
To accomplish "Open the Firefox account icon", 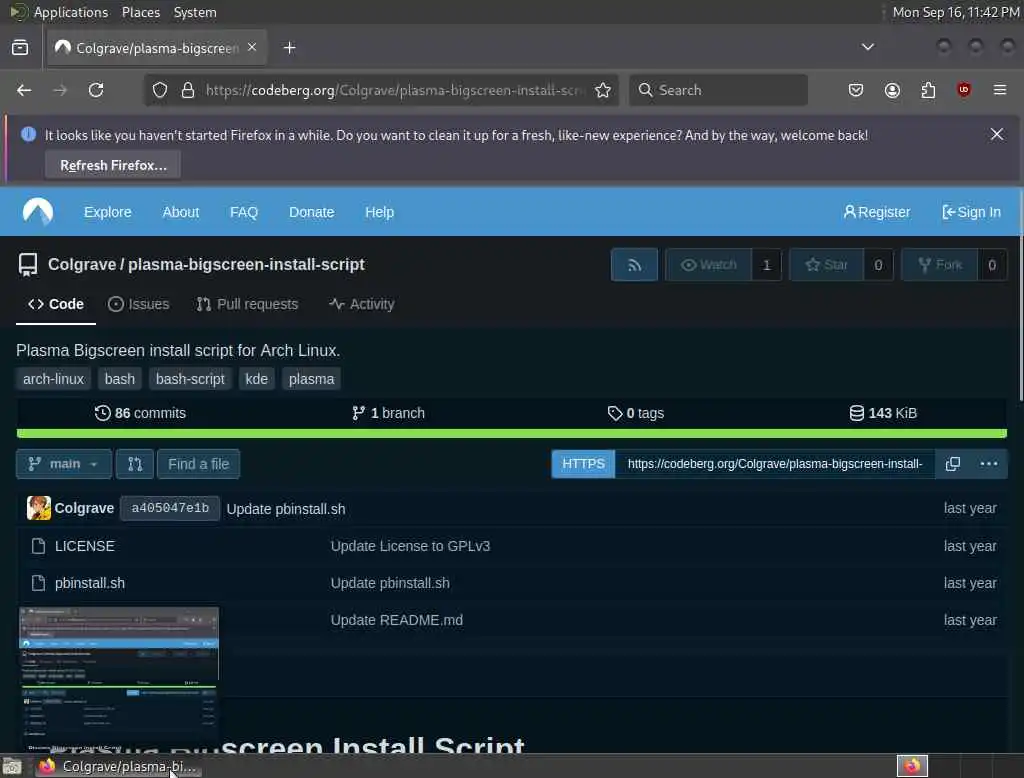I will tap(892, 90).
